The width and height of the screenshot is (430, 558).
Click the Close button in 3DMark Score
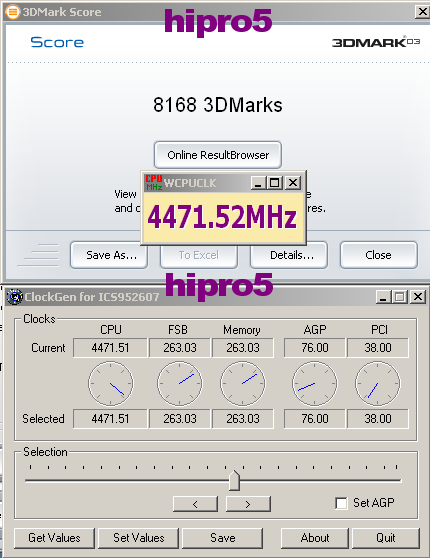pyautogui.click(x=379, y=255)
